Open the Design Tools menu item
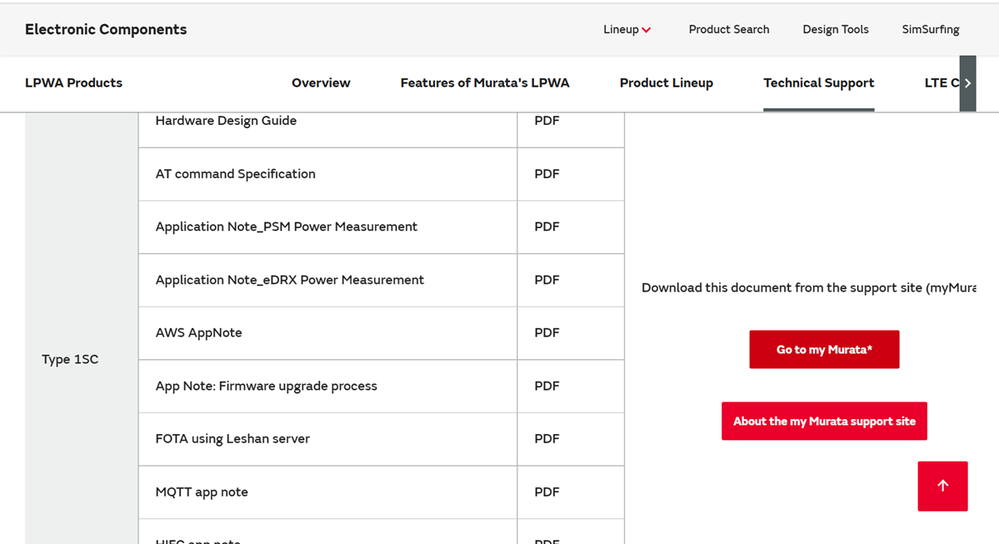The width and height of the screenshot is (999, 544). click(835, 29)
